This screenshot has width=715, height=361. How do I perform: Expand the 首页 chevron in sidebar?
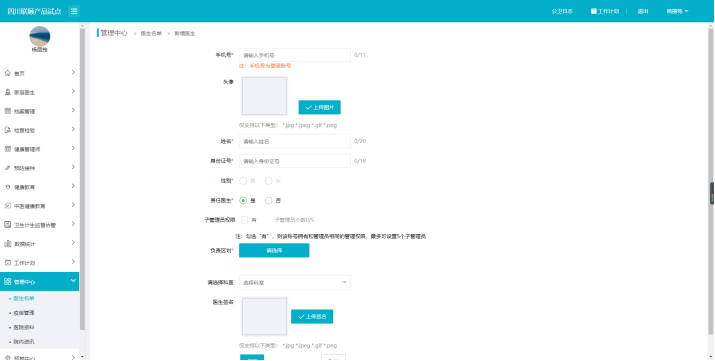click(x=73, y=72)
